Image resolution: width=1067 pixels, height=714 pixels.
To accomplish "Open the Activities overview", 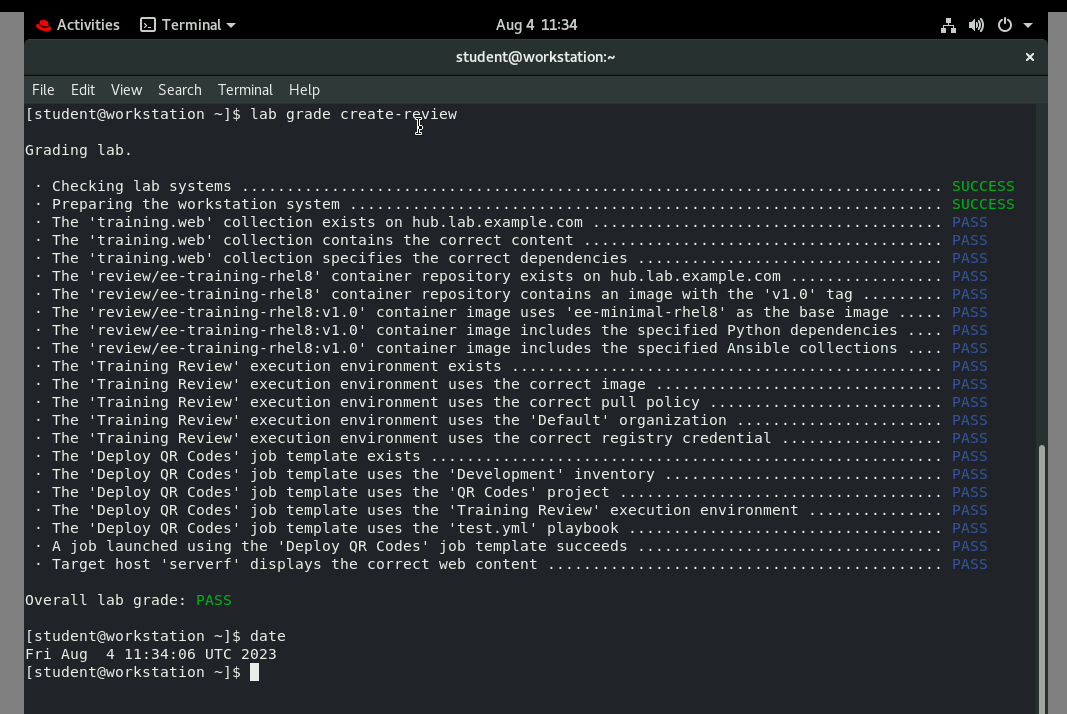I will pos(88,24).
